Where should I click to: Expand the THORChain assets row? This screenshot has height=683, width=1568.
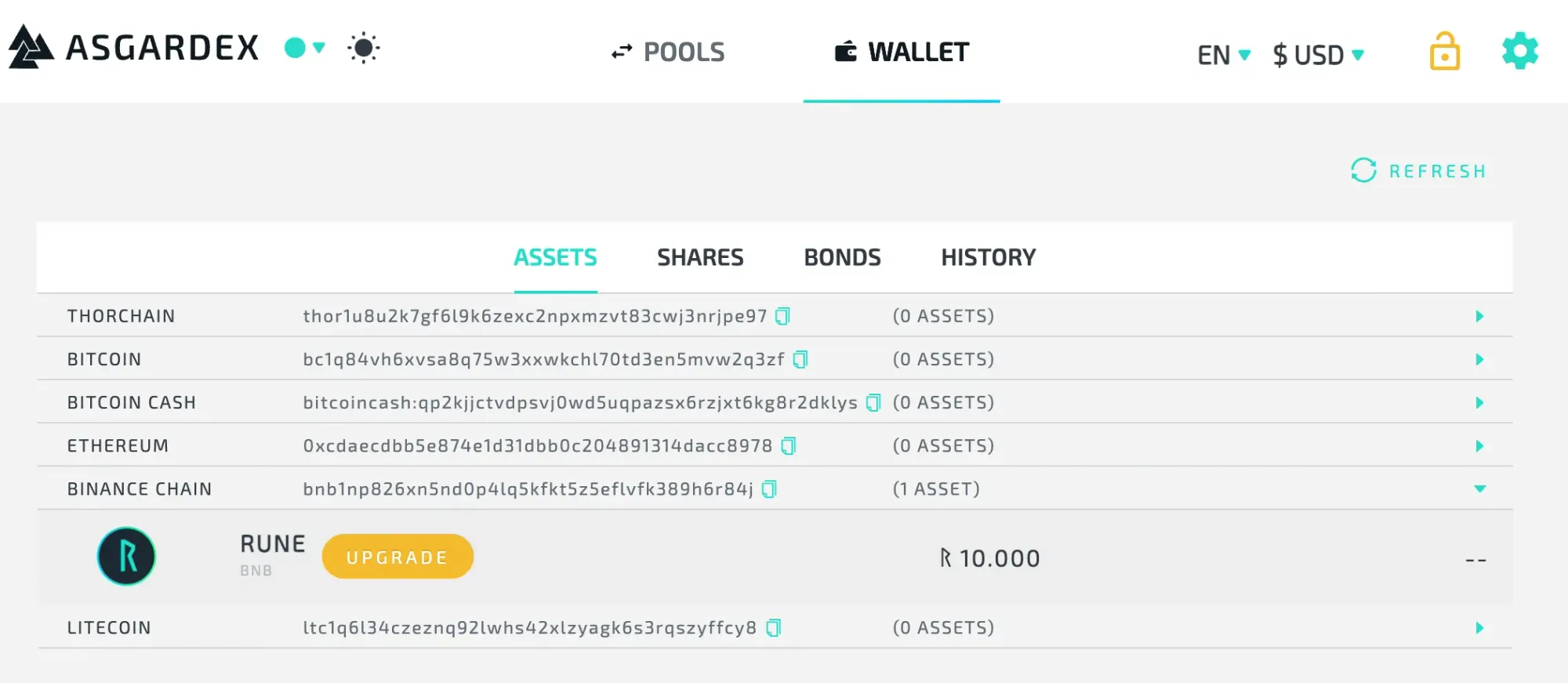[1479, 316]
